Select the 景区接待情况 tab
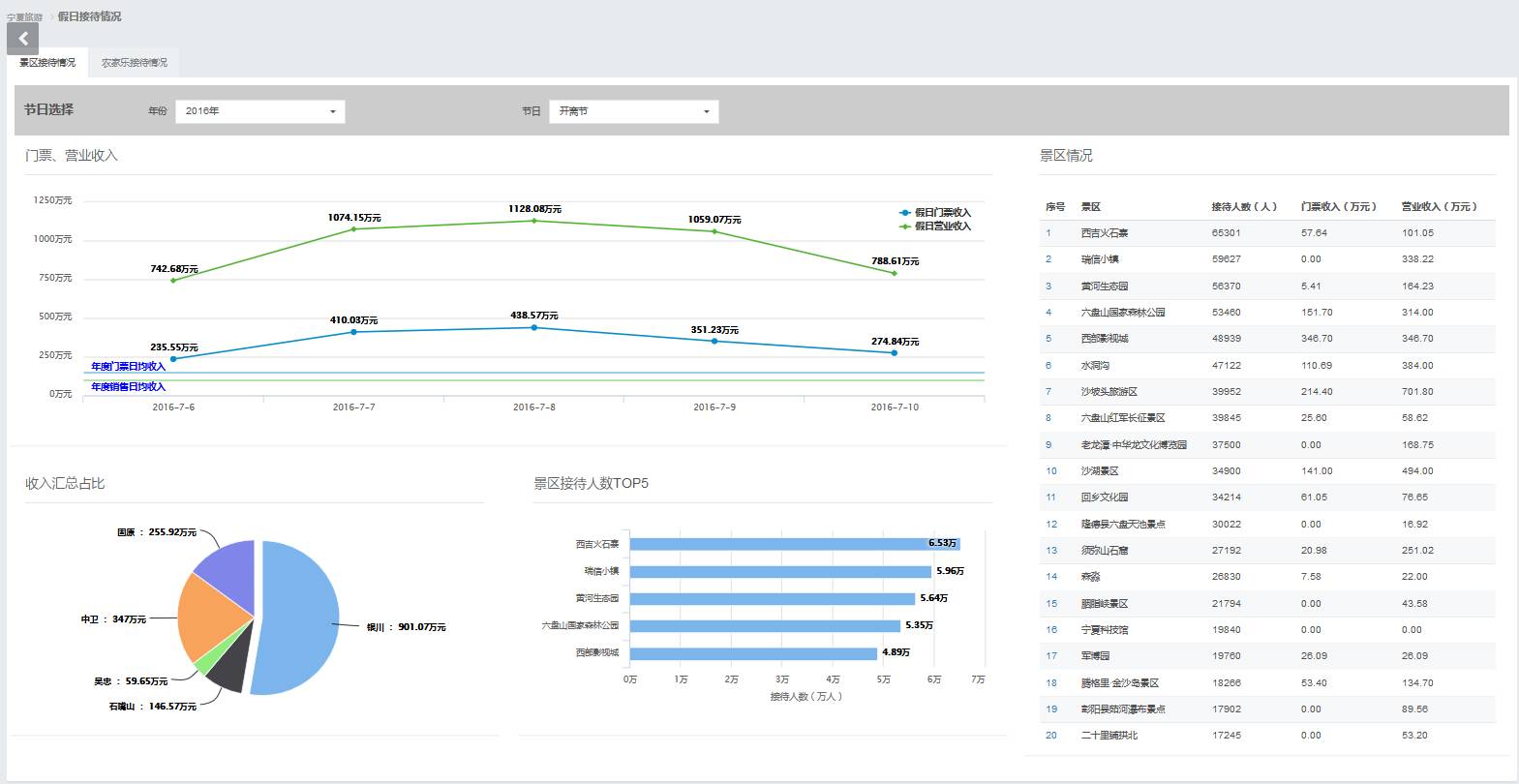The width and height of the screenshot is (1519, 784). pyautogui.click(x=47, y=63)
